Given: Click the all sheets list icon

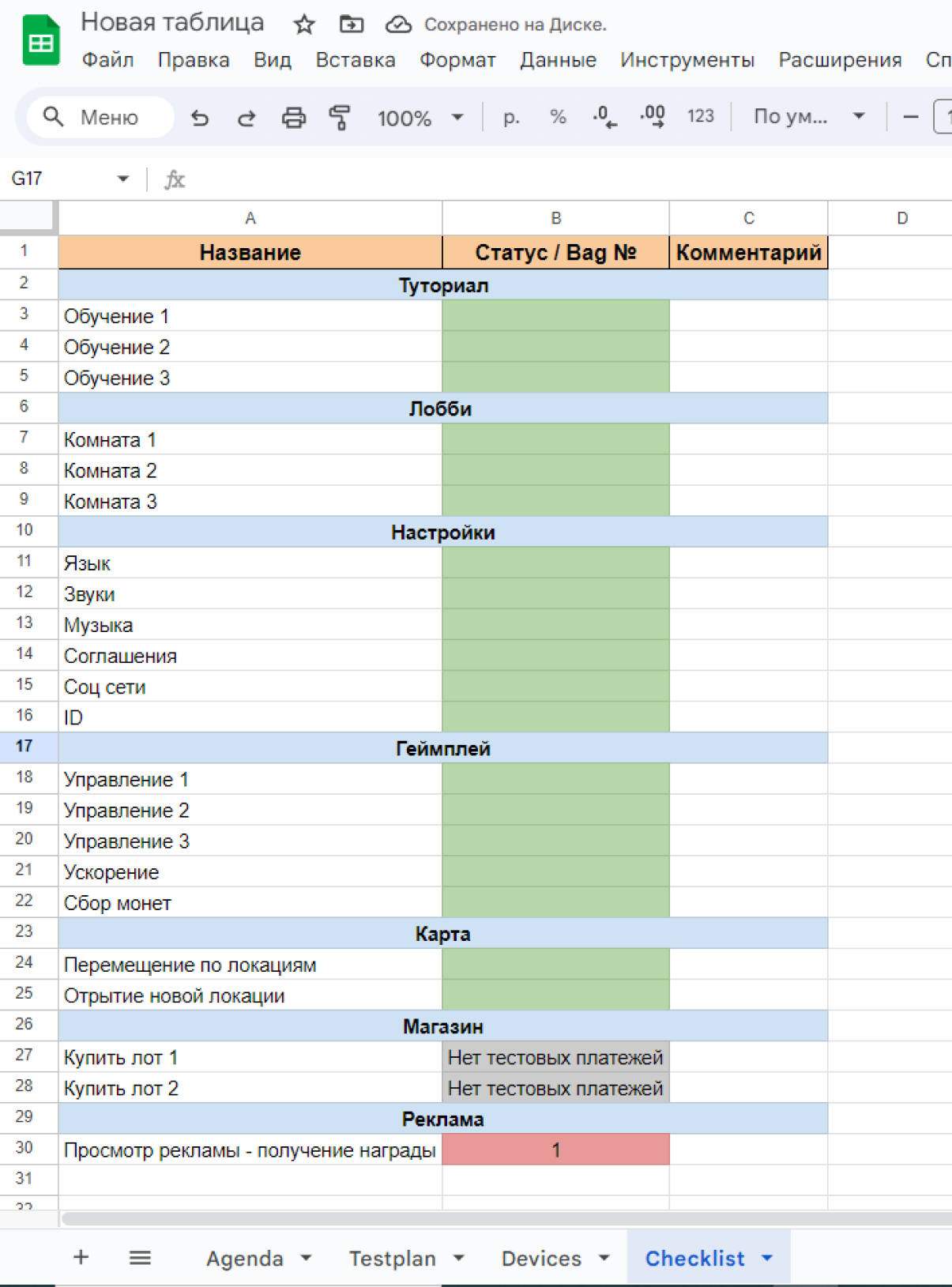Looking at the screenshot, I should pos(140,1258).
